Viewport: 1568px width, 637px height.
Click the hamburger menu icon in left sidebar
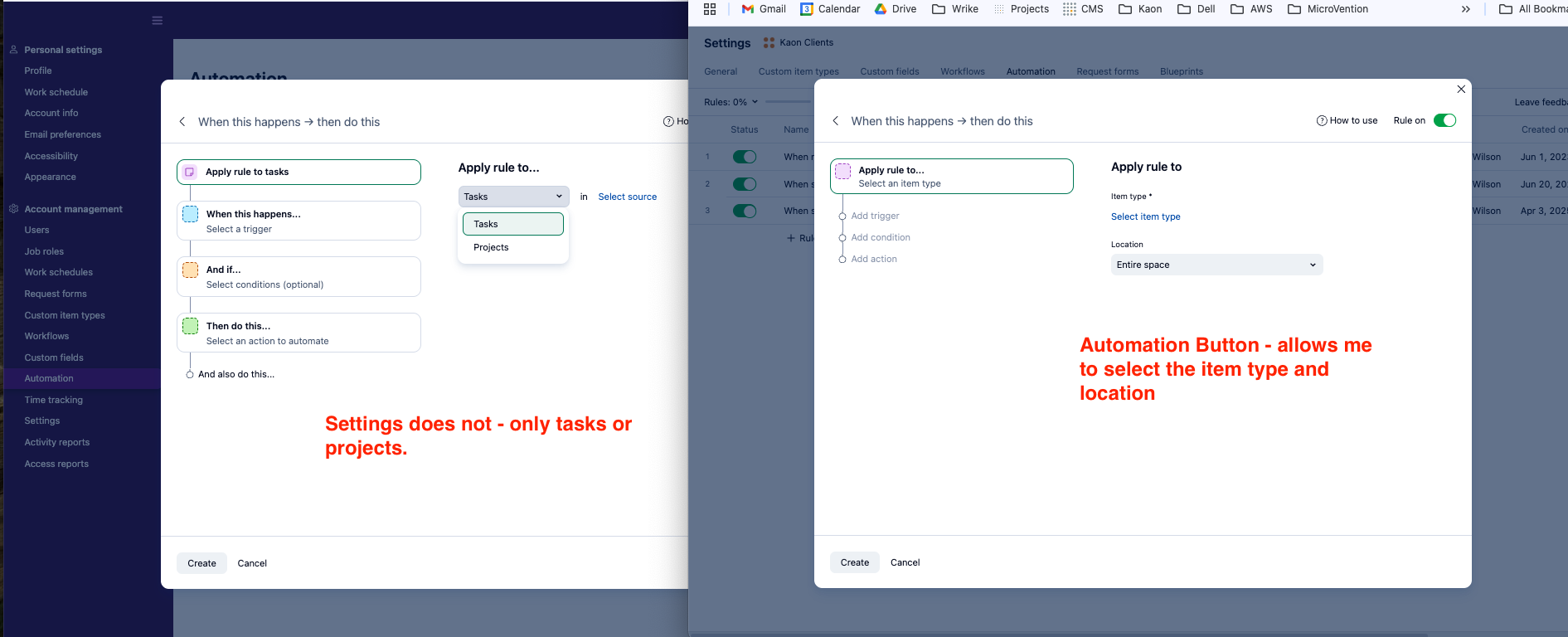(157, 21)
